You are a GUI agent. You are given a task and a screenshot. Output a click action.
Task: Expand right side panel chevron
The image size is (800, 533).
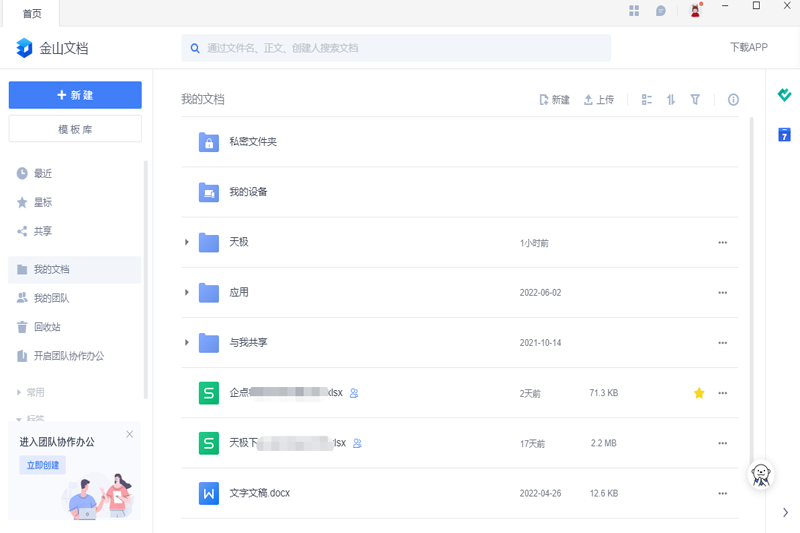click(785, 513)
